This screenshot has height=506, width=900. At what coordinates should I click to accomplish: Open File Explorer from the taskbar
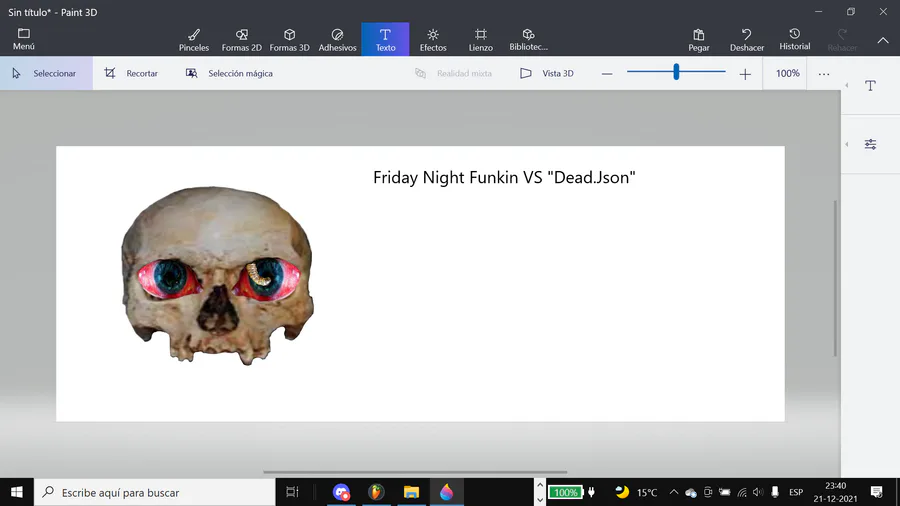[x=411, y=492]
